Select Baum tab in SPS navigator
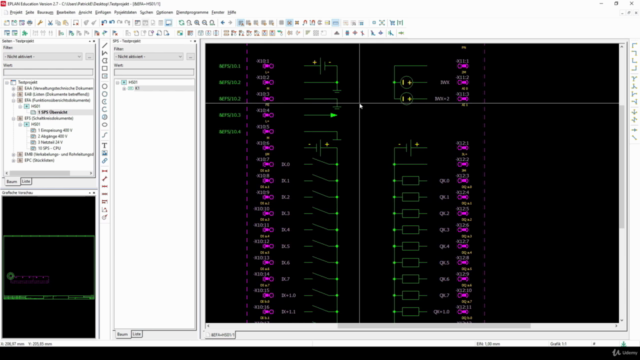This screenshot has height=360, width=640. pos(122,334)
